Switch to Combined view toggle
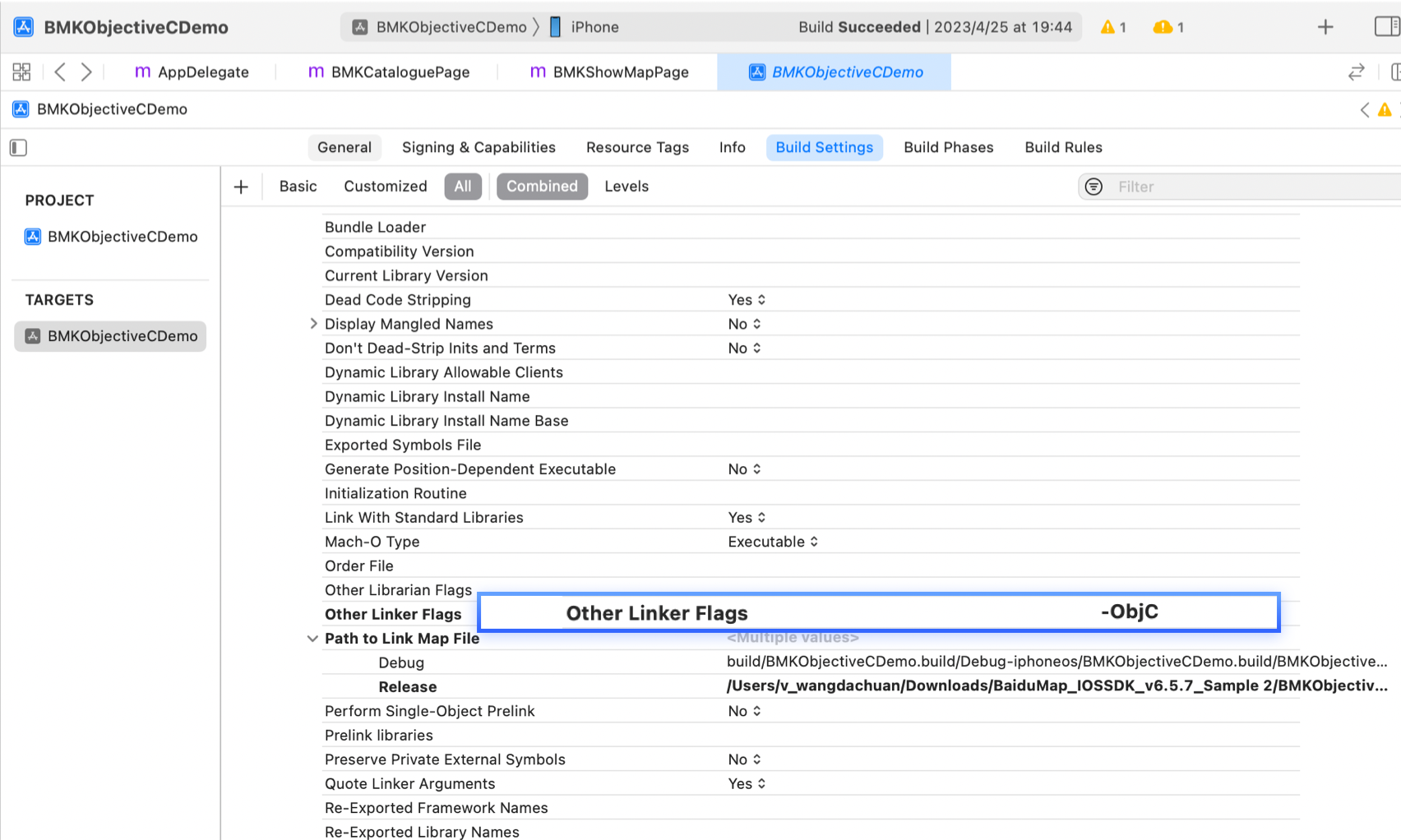Viewport: 1401px width, 840px height. coord(542,187)
